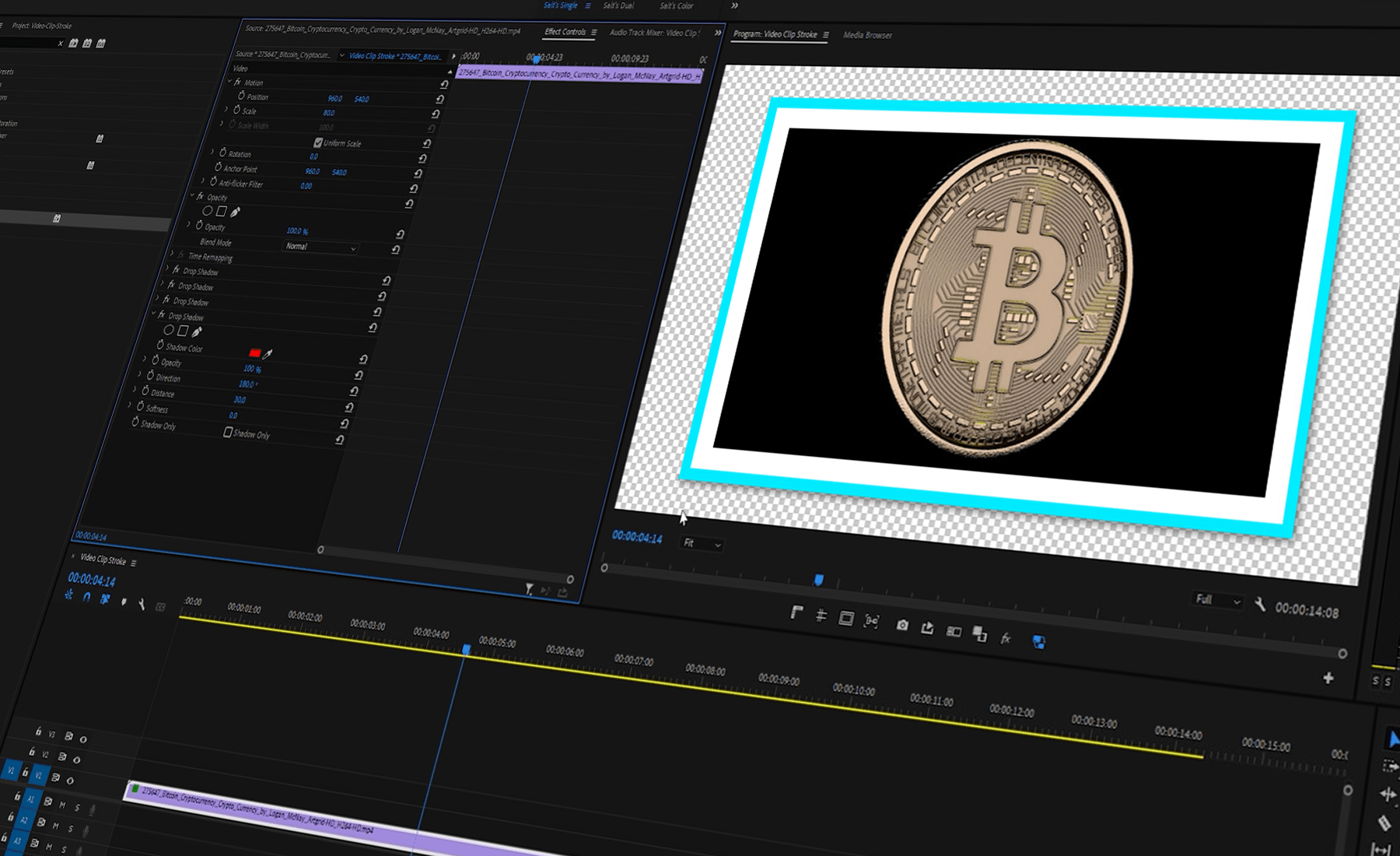Switch to the Audio Track Mixer tab
The height and width of the screenshot is (856, 1400).
[x=655, y=33]
